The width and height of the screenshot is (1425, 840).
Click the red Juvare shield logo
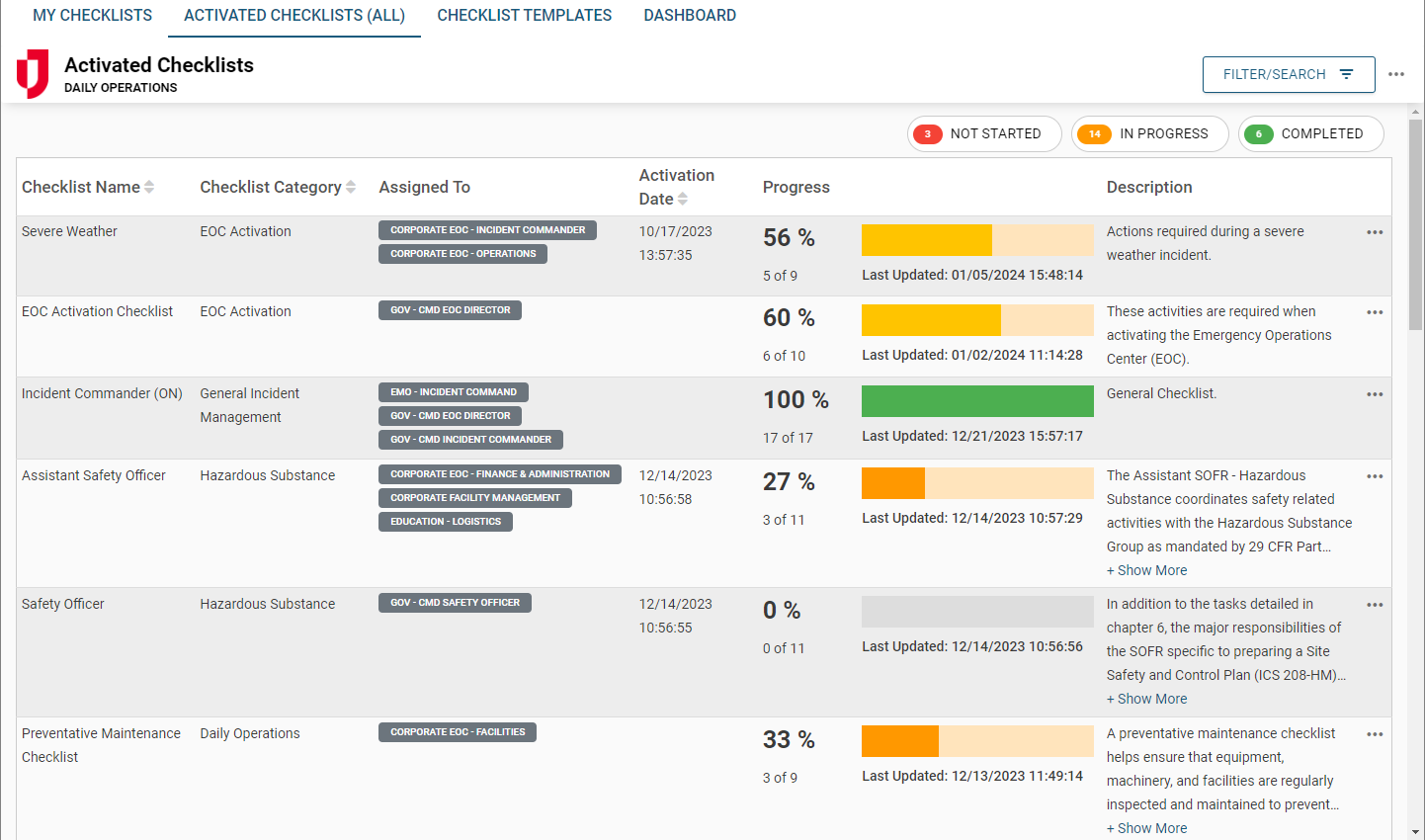pyautogui.click(x=33, y=74)
